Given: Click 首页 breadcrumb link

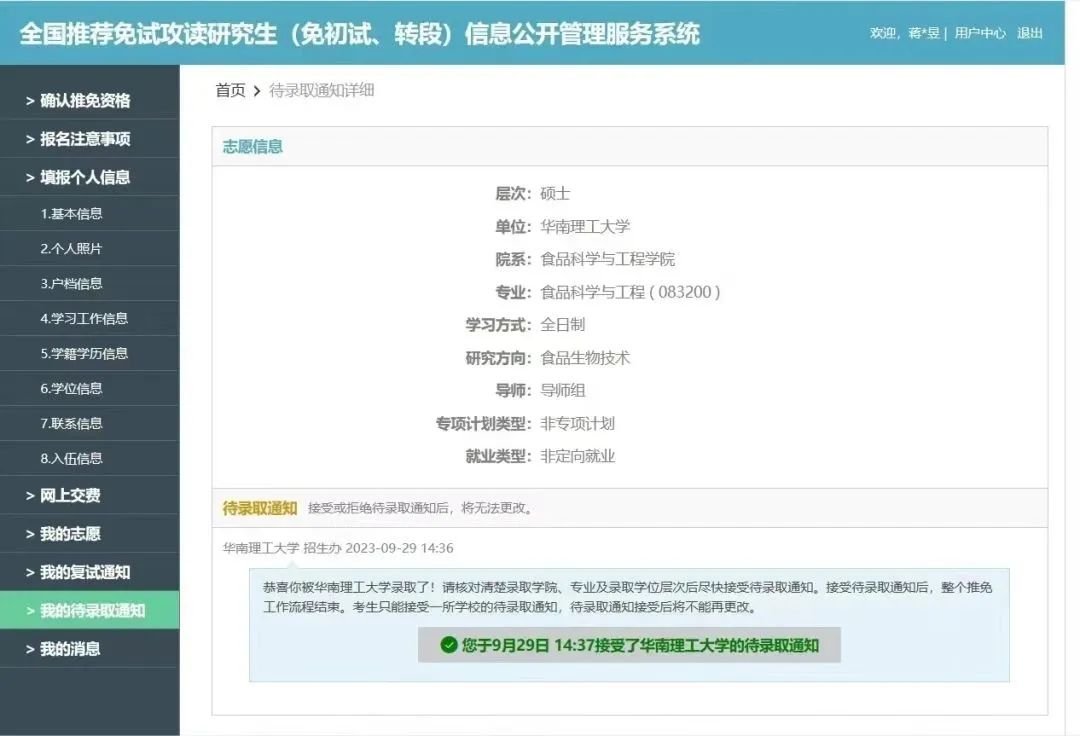Looking at the screenshot, I should [x=230, y=91].
